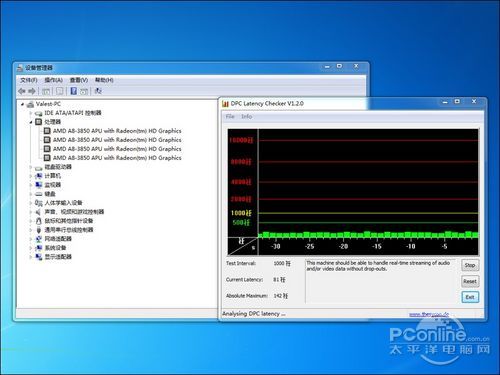Click the Current Latency label
The image size is (500, 375).
244,280
